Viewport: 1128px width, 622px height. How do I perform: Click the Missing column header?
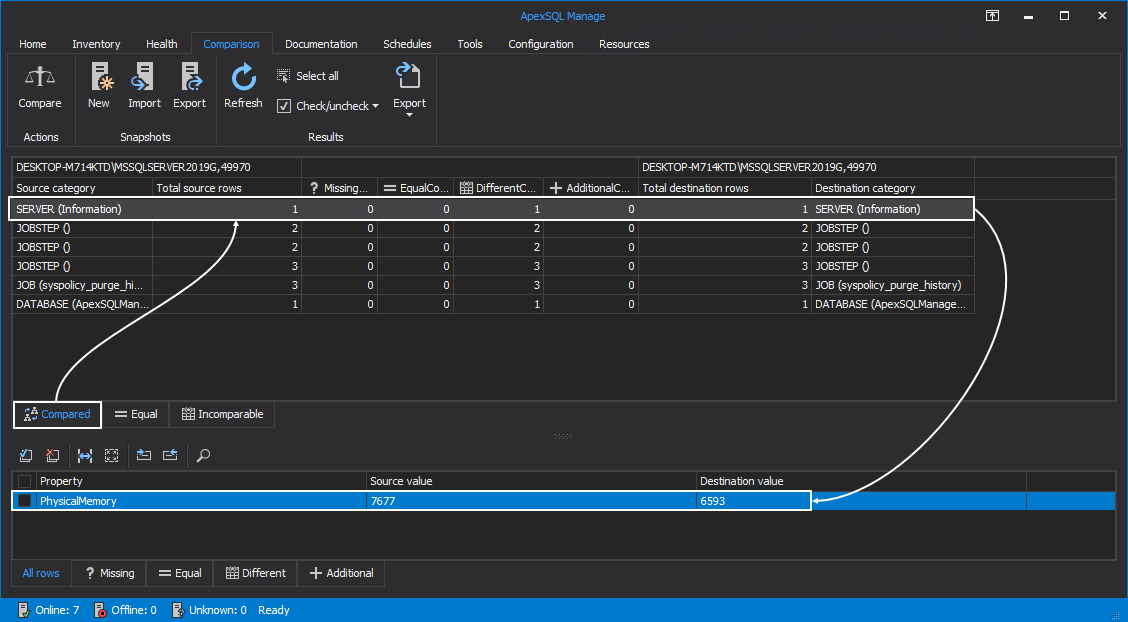340,188
